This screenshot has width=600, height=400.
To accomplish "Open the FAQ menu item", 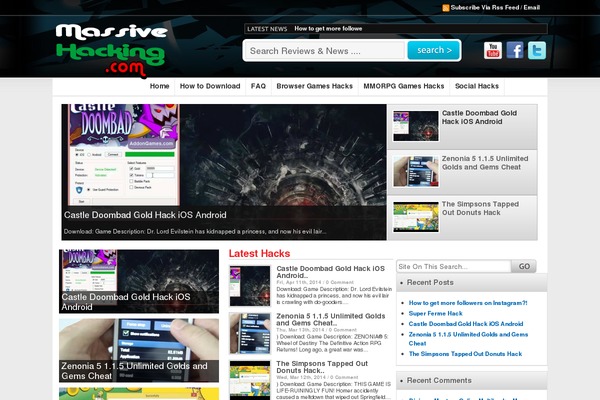I will click(x=258, y=86).
